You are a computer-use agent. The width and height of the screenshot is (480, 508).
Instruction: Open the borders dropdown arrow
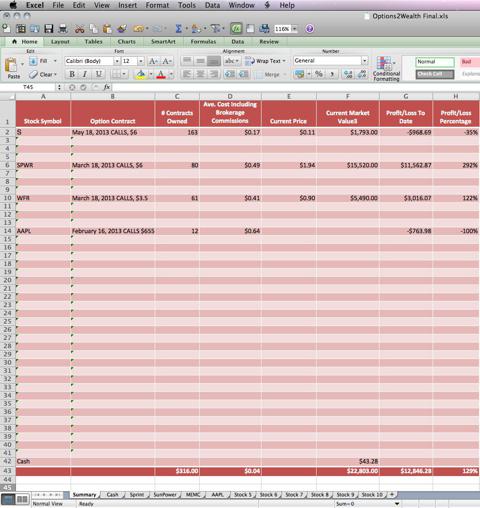tap(124, 74)
